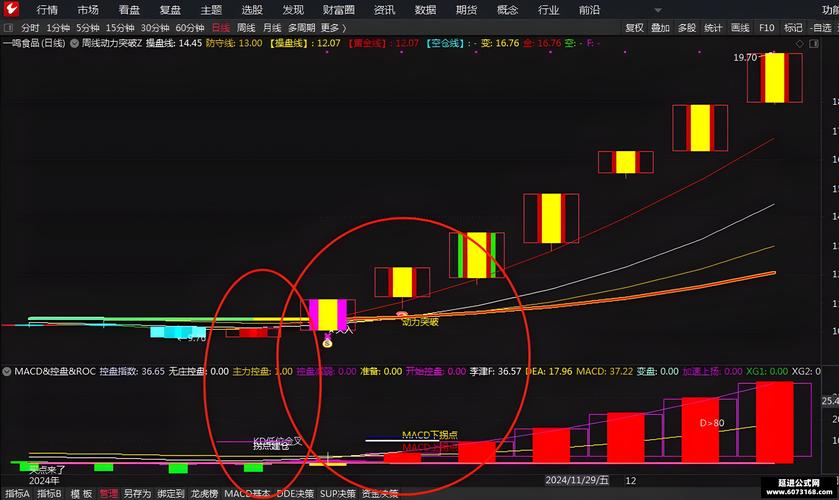Open the 财富圈 menu

[338, 10]
